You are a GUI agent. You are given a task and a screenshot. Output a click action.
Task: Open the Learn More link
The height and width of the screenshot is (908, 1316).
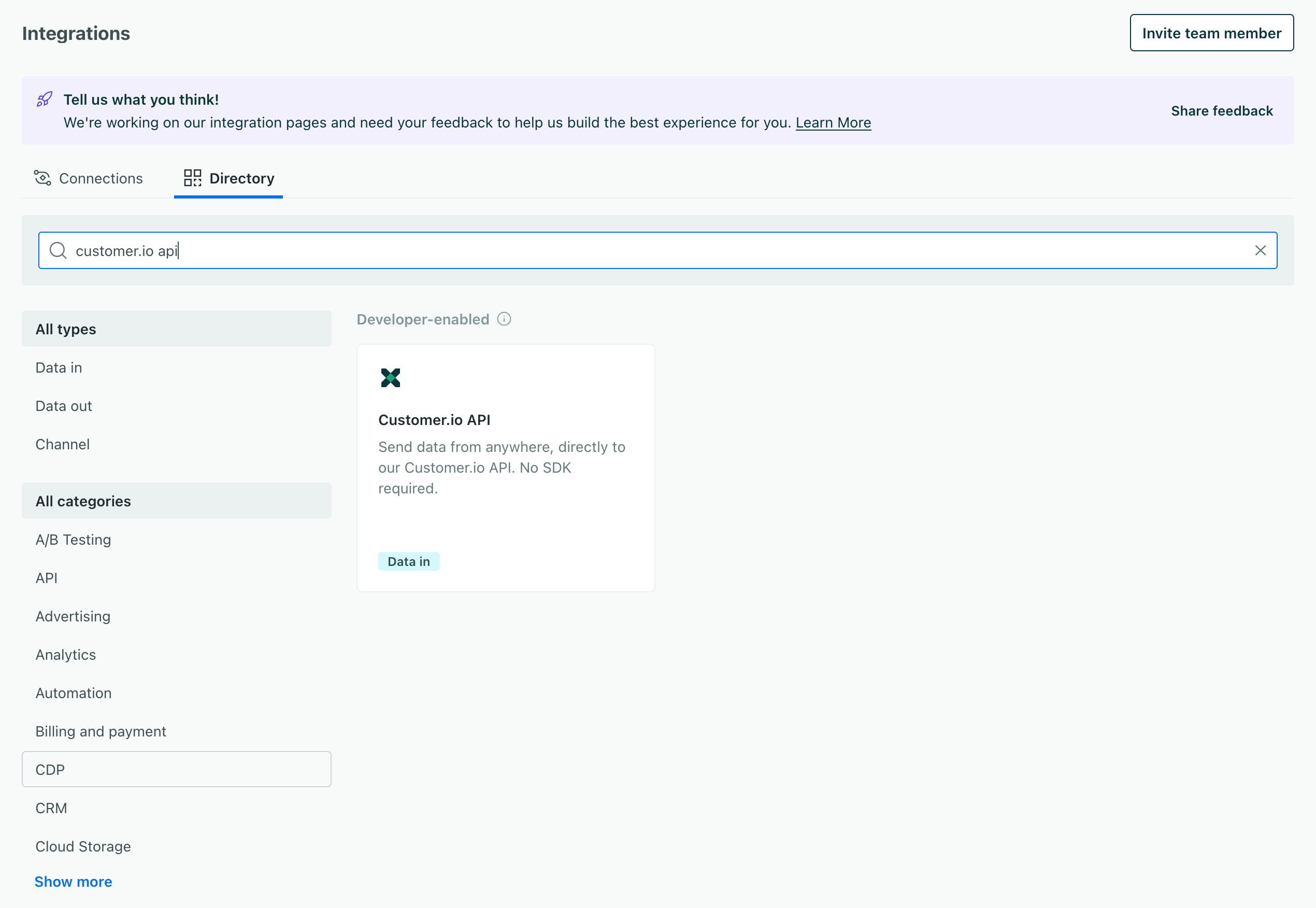pos(833,122)
